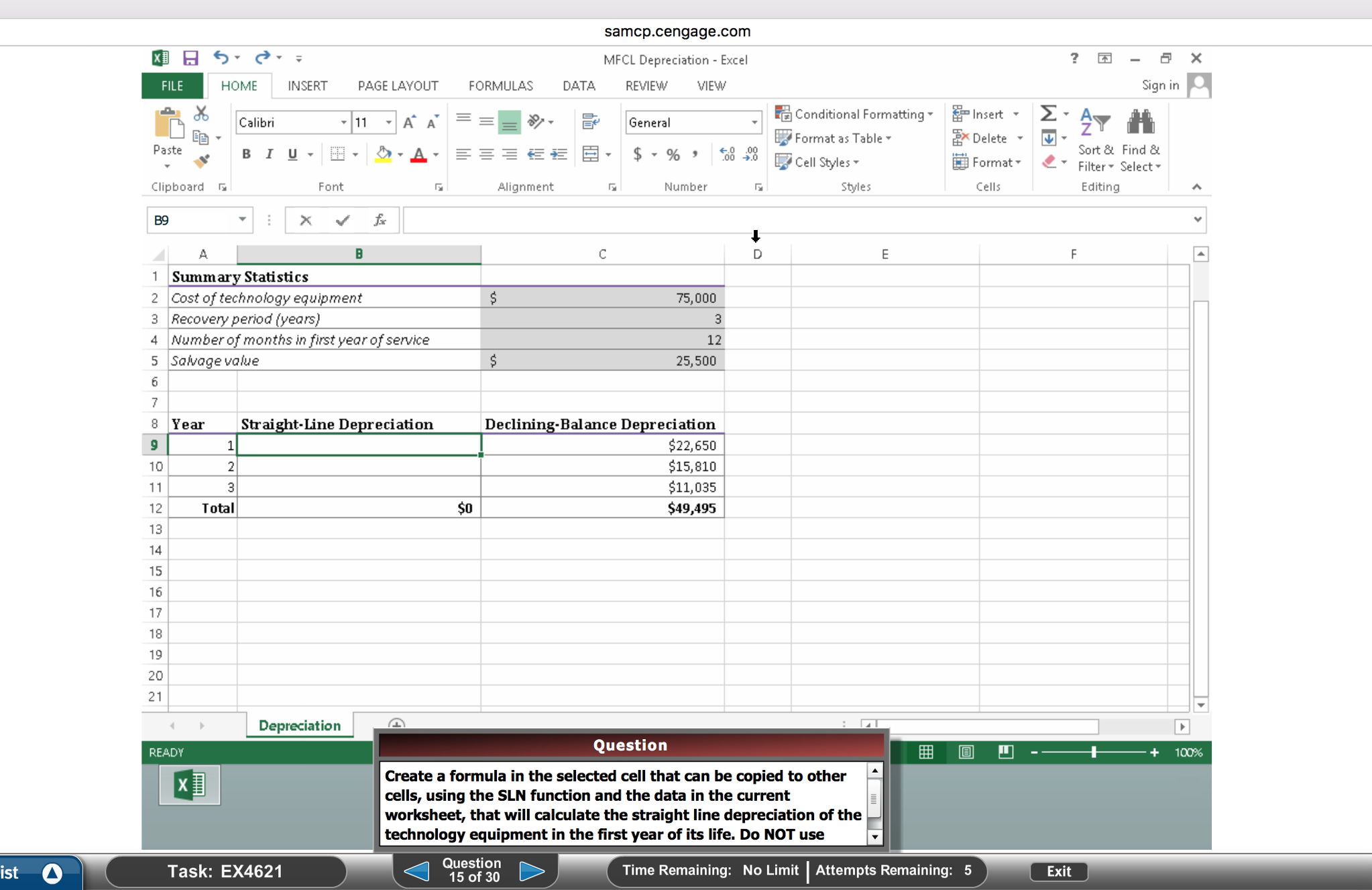
Task: Select the Depreciation sheet tab
Action: (x=300, y=725)
